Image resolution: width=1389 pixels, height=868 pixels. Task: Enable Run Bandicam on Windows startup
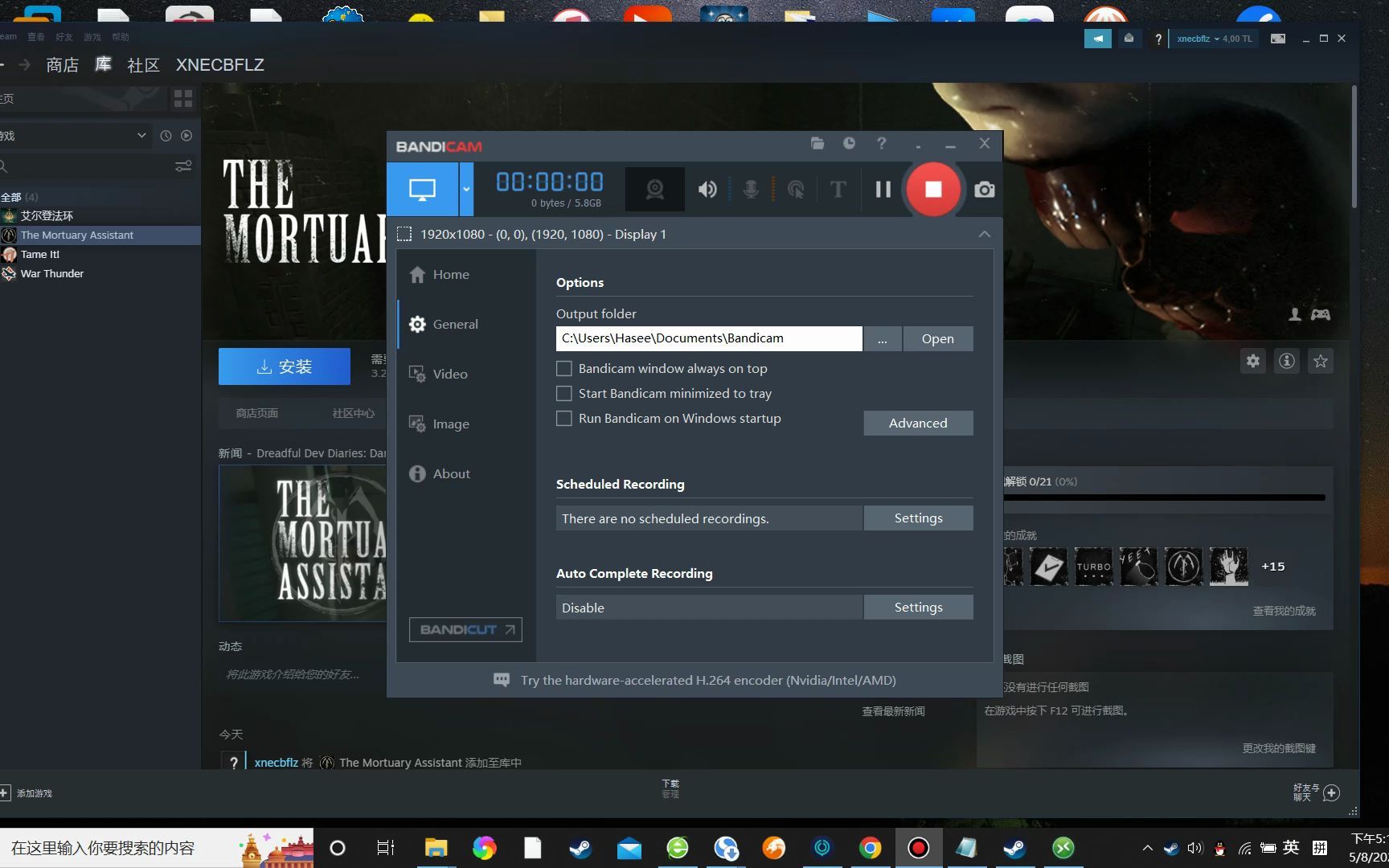click(564, 418)
